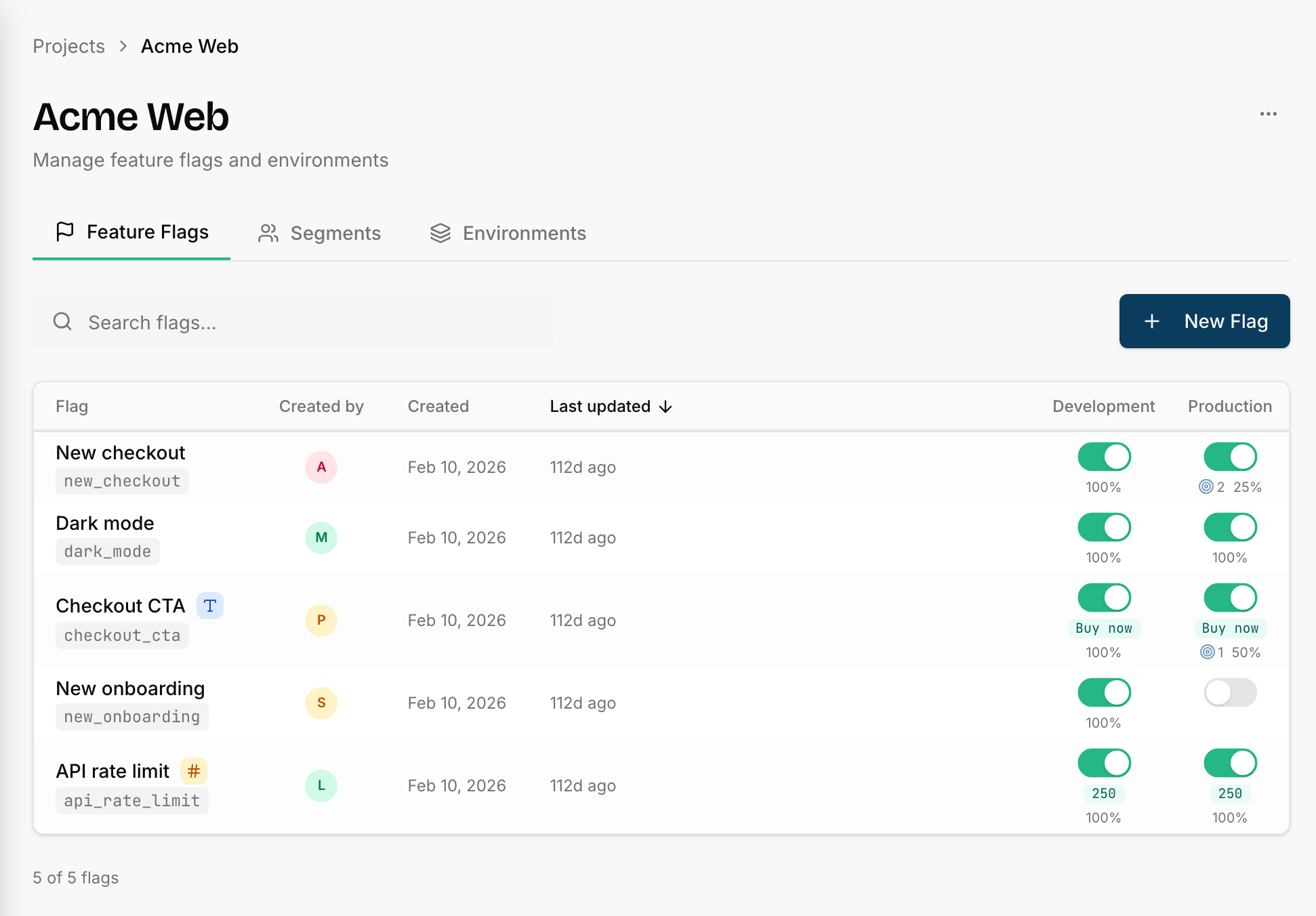Click Buy now value under Development
1316x916 pixels.
(1104, 628)
